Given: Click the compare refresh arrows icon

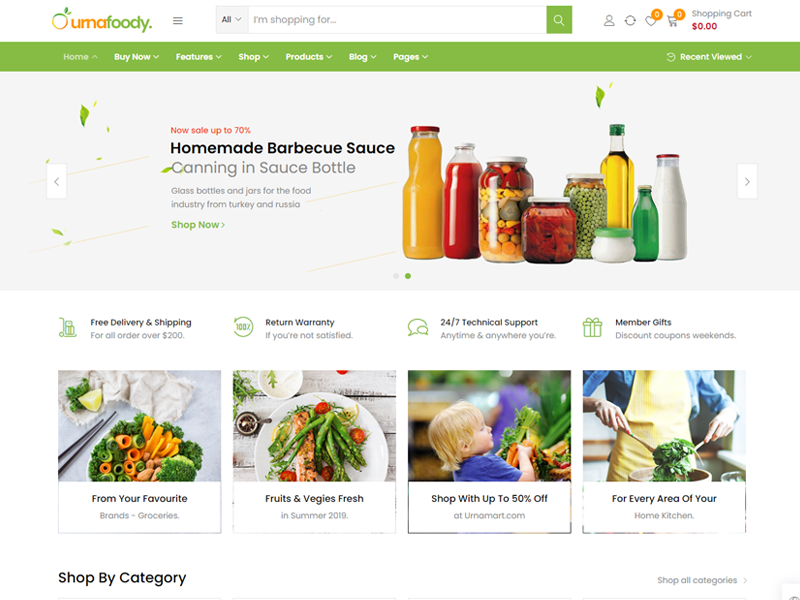Looking at the screenshot, I should tap(630, 20).
